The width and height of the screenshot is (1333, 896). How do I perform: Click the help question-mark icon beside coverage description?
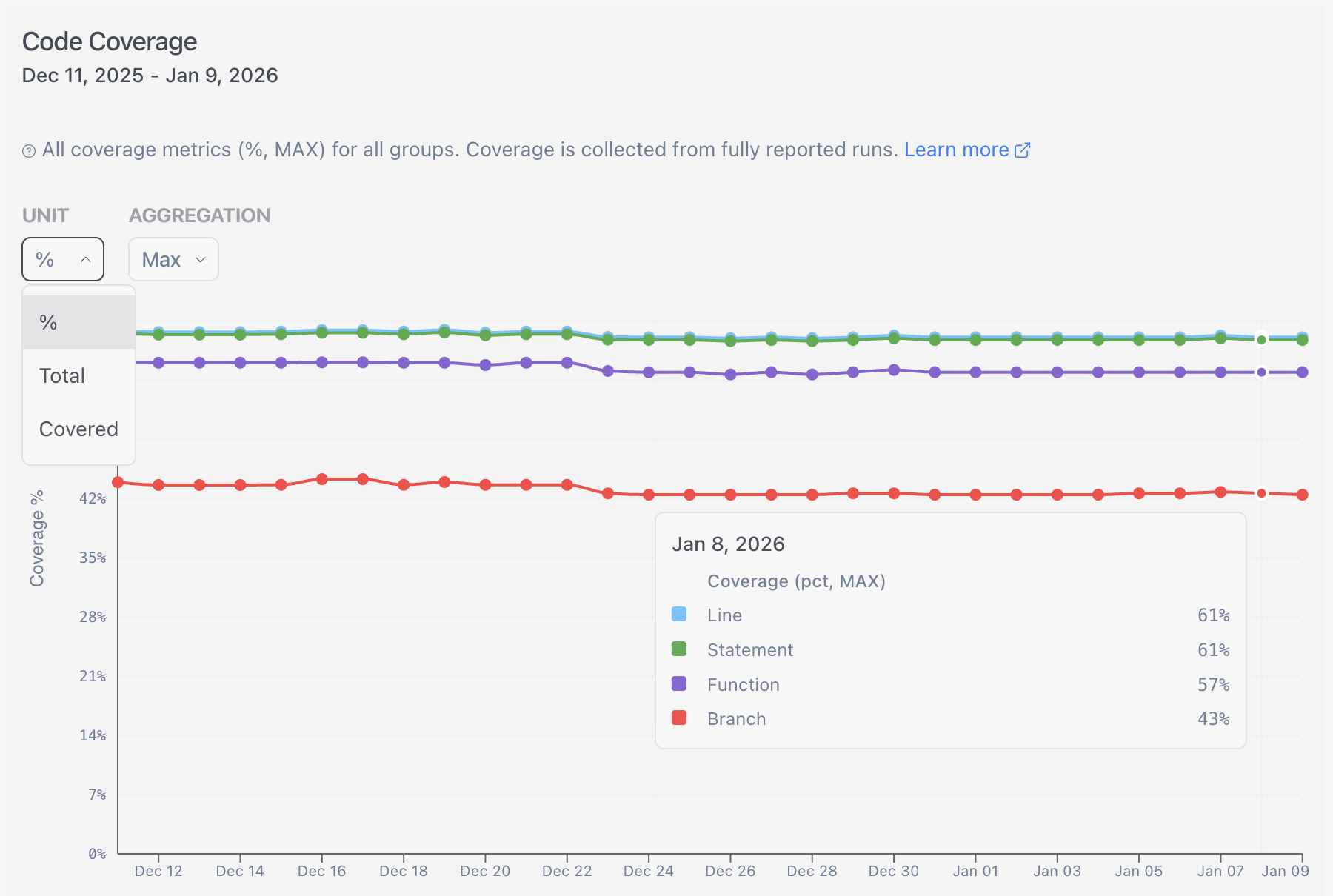coord(29,151)
